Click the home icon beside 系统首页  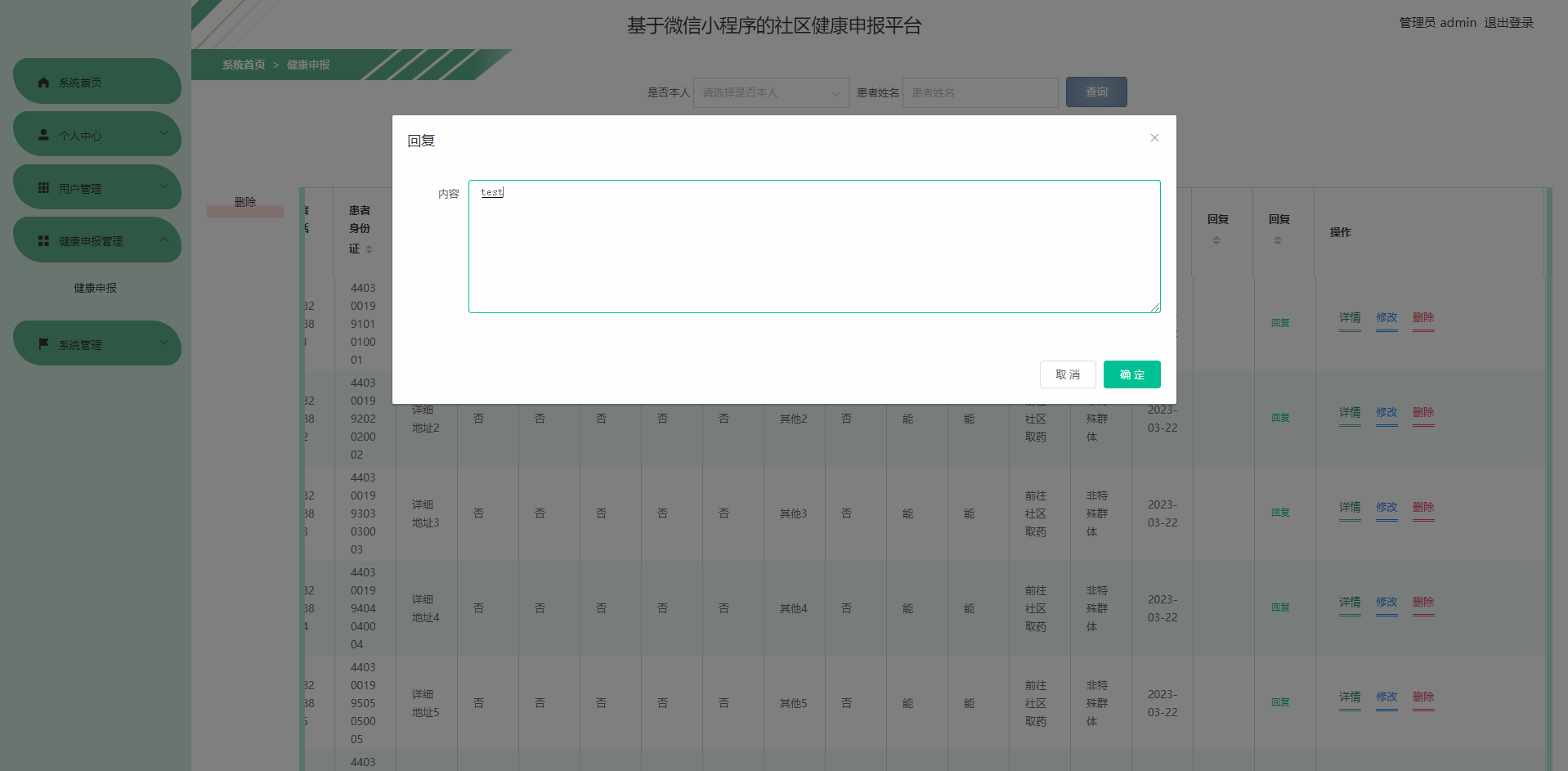[43, 83]
